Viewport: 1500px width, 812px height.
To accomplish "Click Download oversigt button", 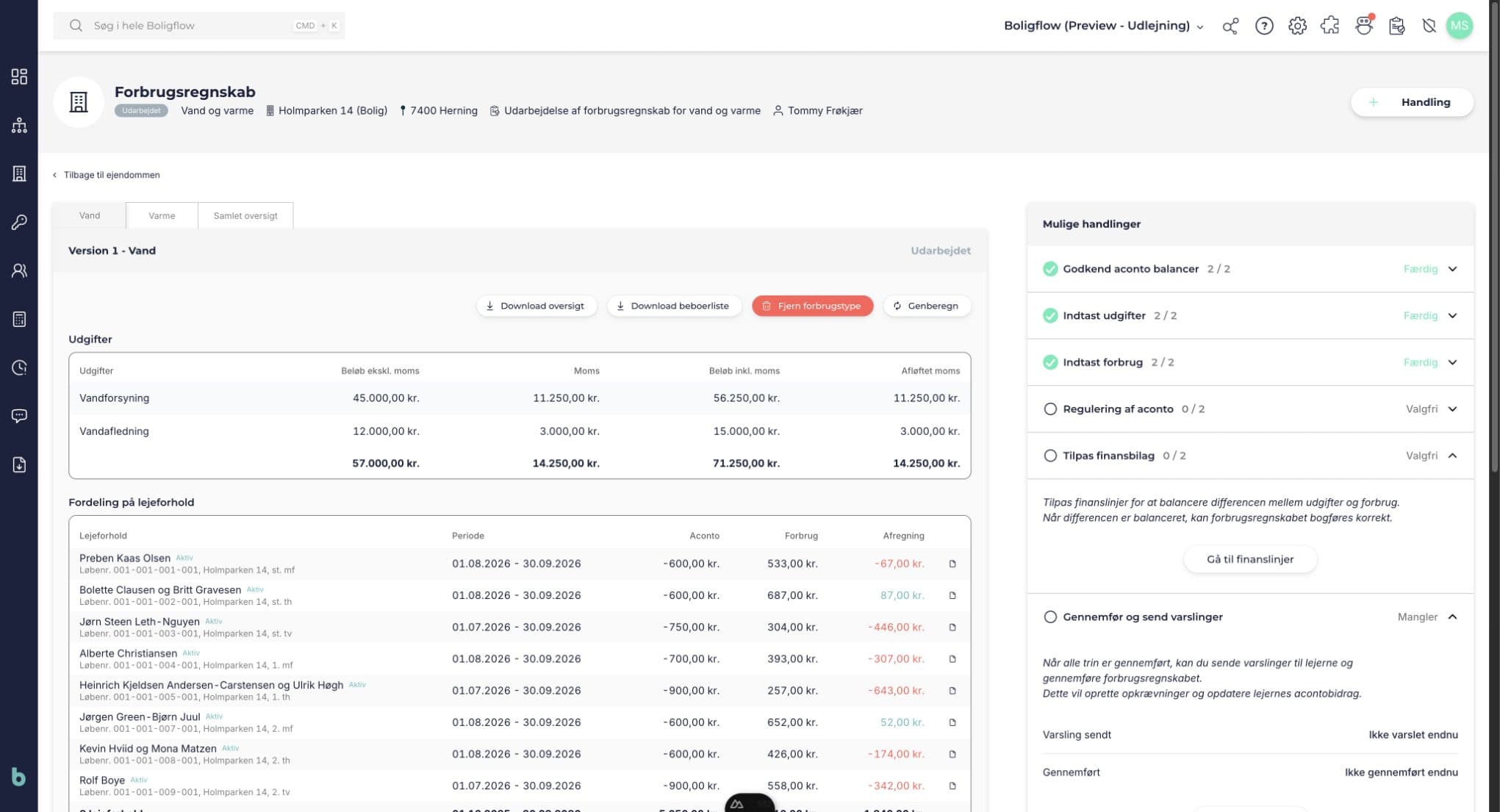I will click(537, 306).
